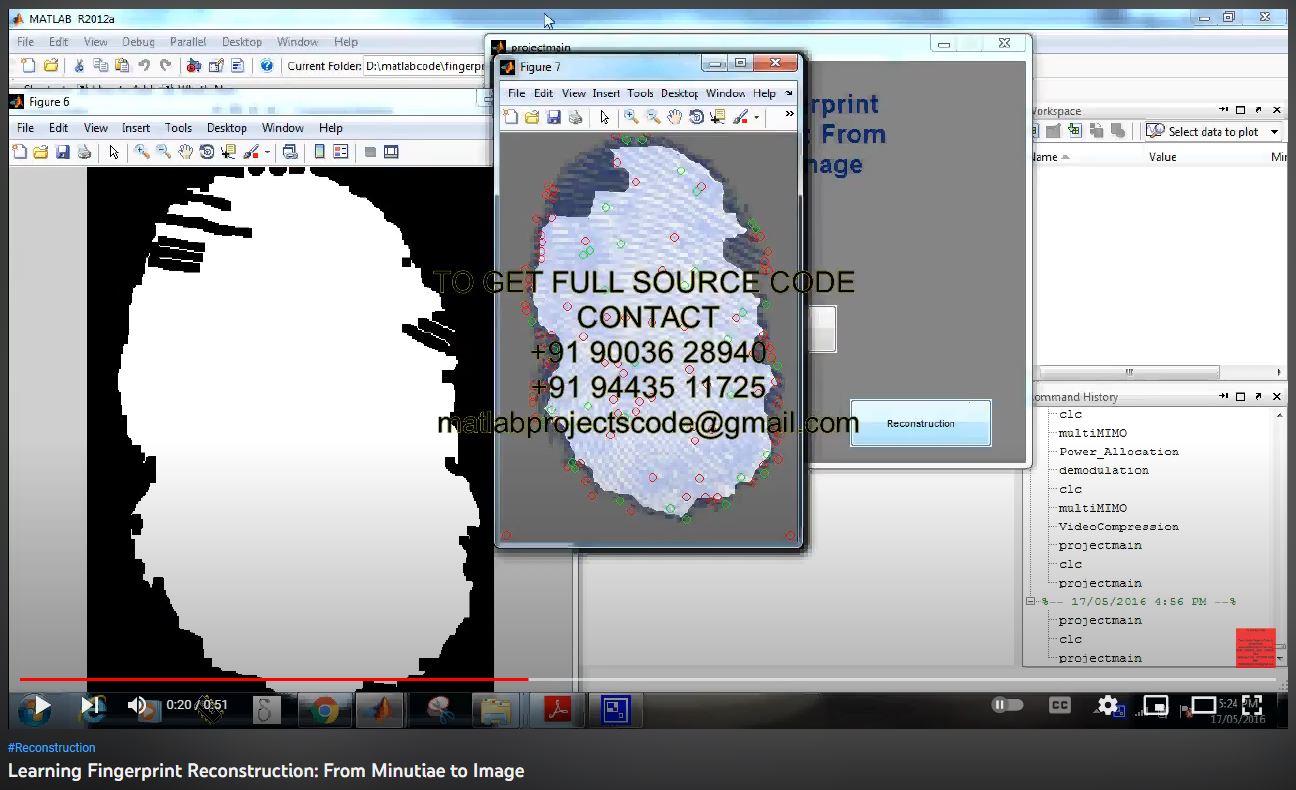Open the Parallel menu in MATLAB

click(x=188, y=42)
